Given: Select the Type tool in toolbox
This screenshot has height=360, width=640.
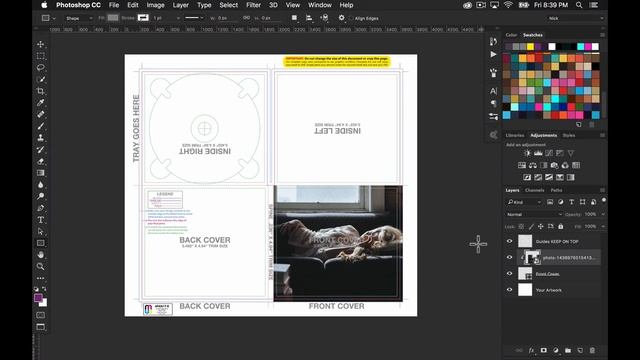Looking at the screenshot, I should [x=40, y=220].
